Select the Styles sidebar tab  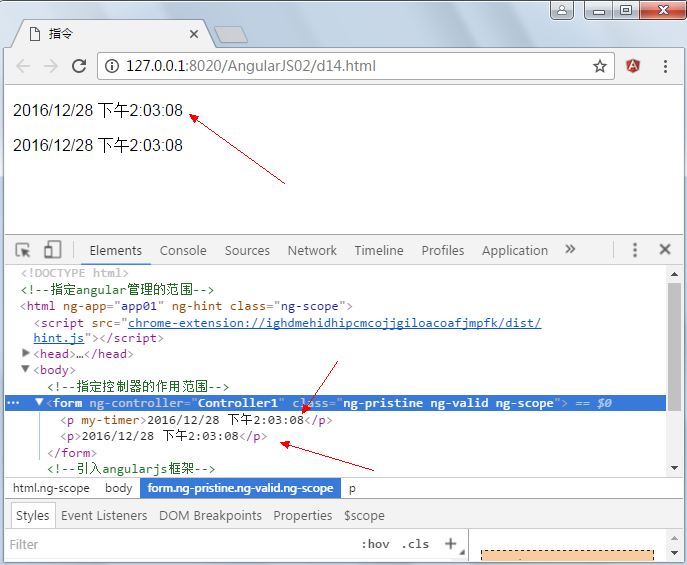point(32,516)
